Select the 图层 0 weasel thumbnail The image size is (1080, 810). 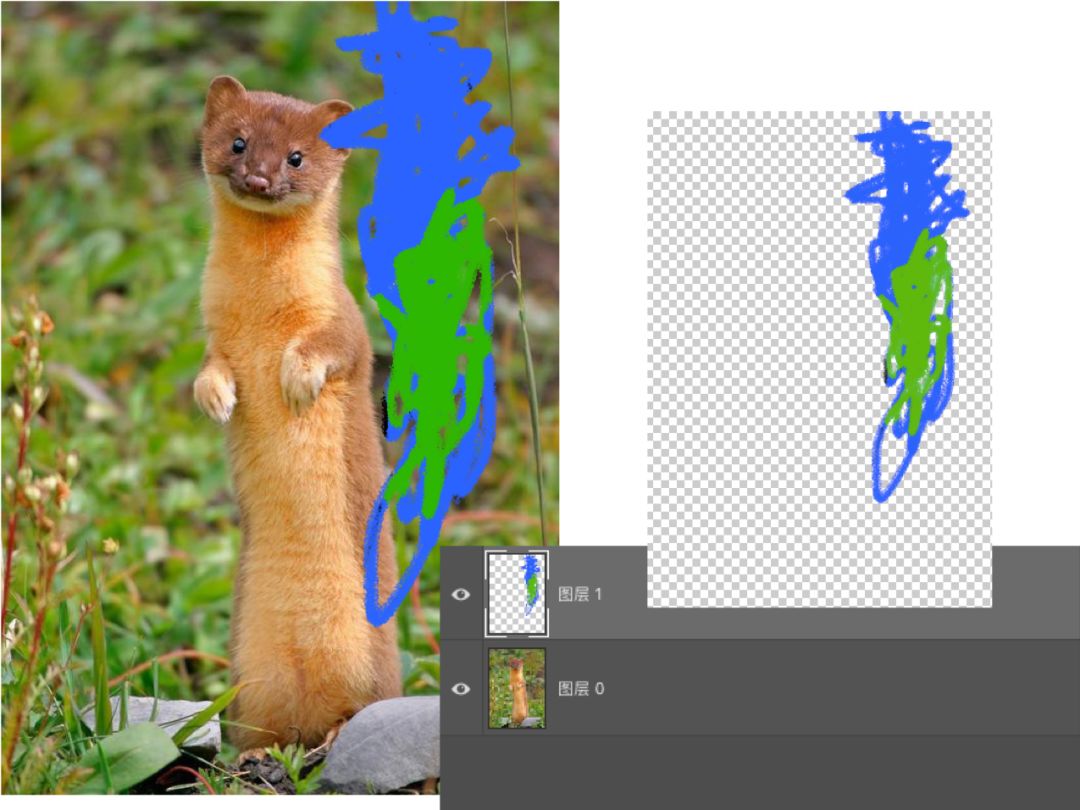(x=517, y=688)
